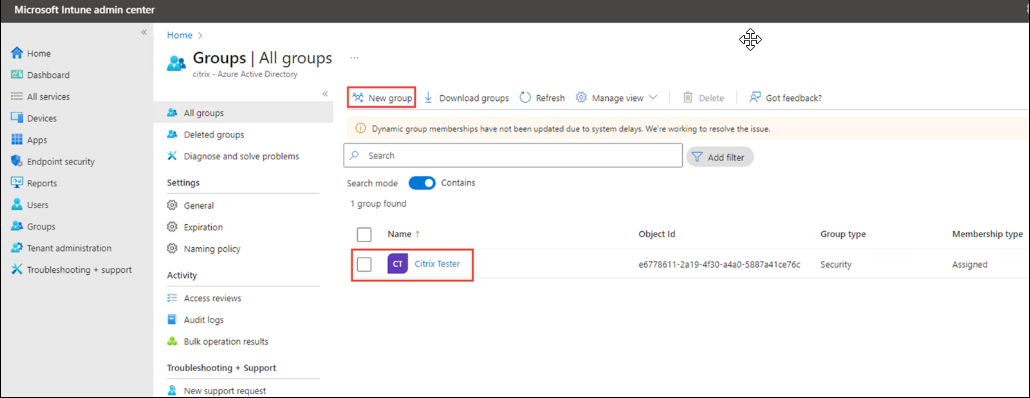The height and width of the screenshot is (398, 1030).
Task: Open the ellipsis menu beside Groups title
Action: 354,58
